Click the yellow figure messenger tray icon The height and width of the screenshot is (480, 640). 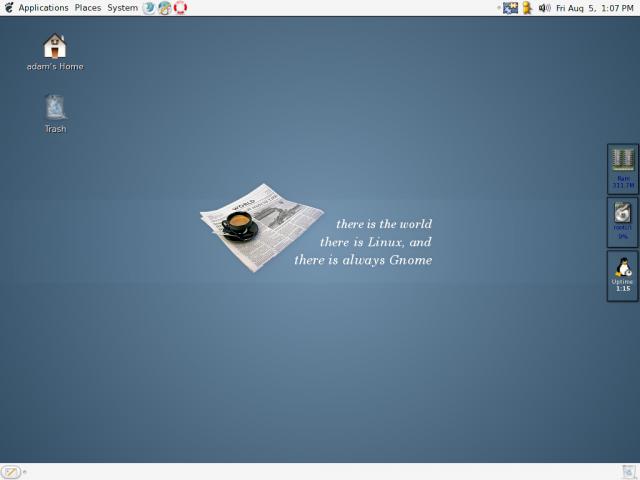(x=527, y=8)
